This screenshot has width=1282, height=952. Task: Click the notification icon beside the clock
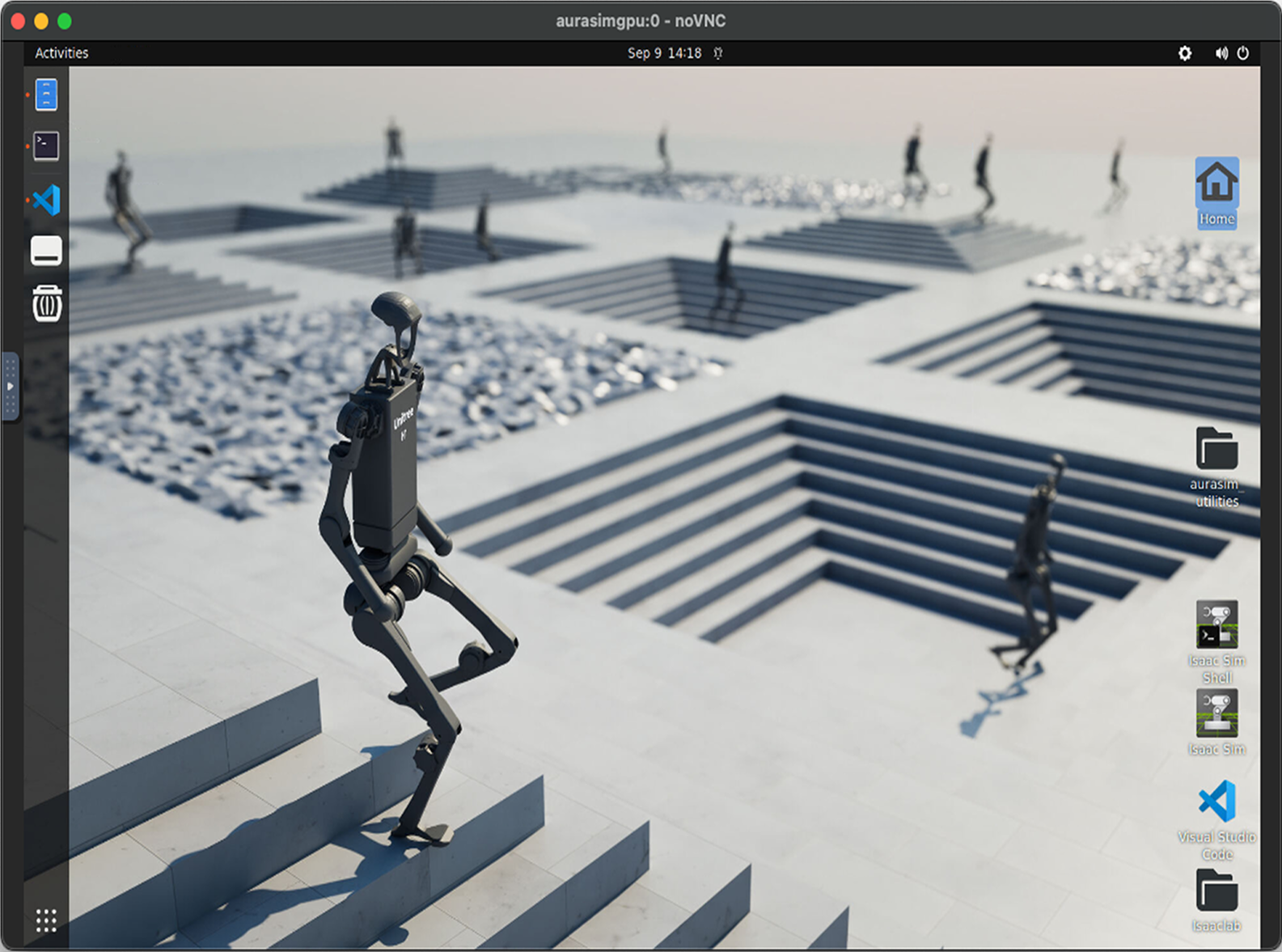[x=718, y=53]
